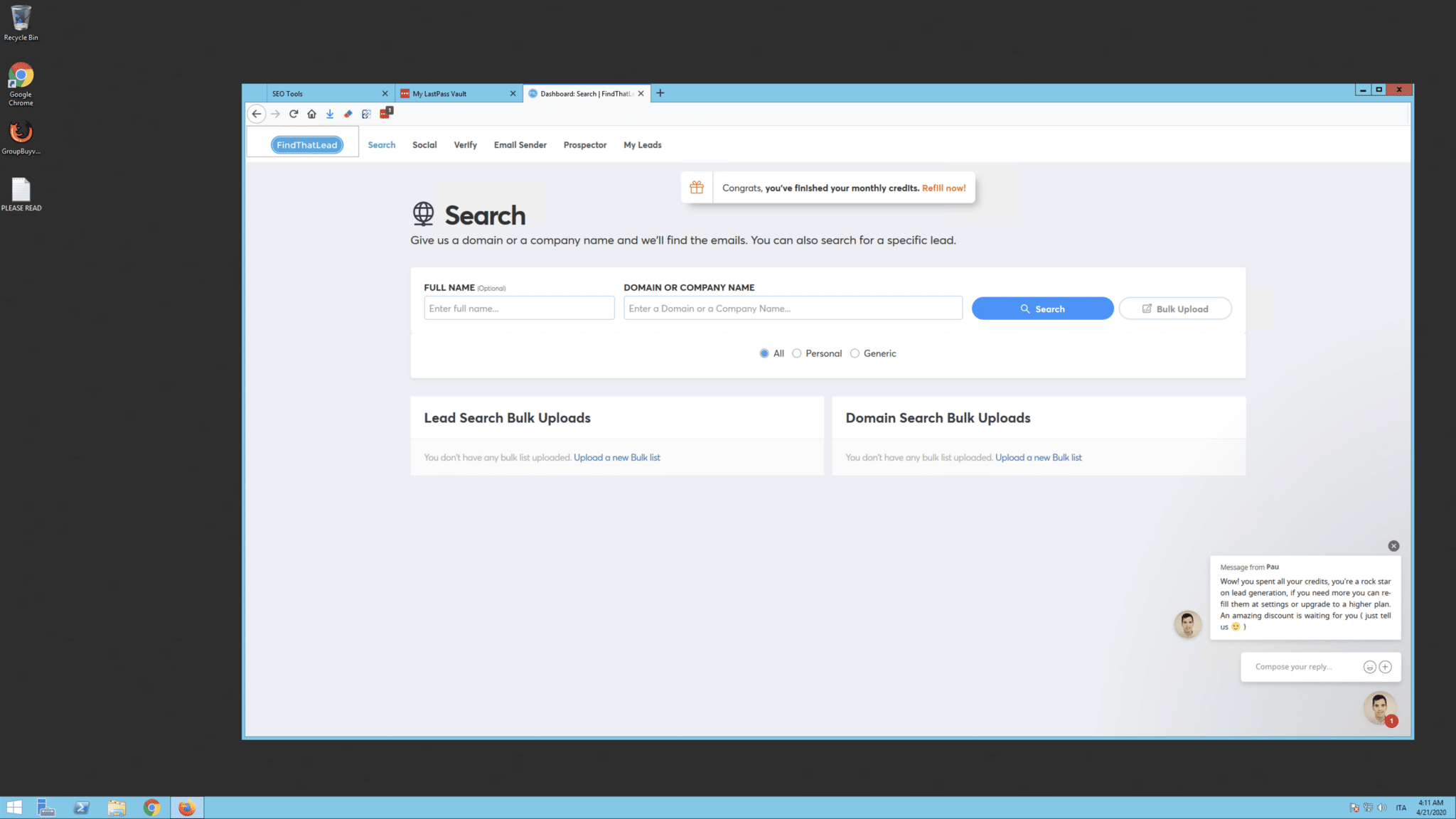Screen dimensions: 1456x819
Task: Open the chat launcher avatar with notification badge
Action: pyautogui.click(x=1380, y=708)
